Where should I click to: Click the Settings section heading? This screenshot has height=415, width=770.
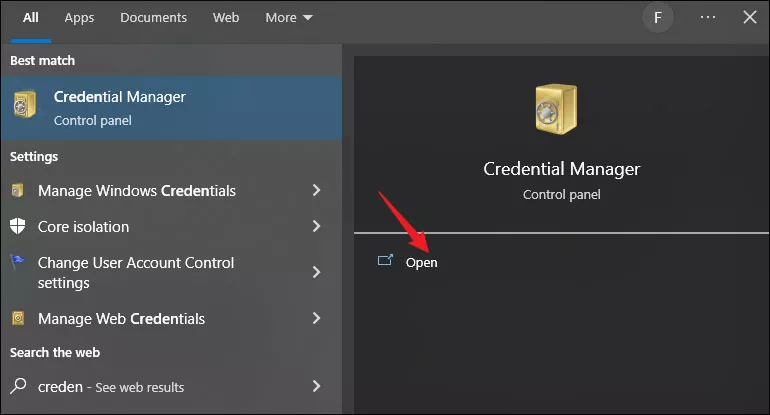[x=34, y=156]
